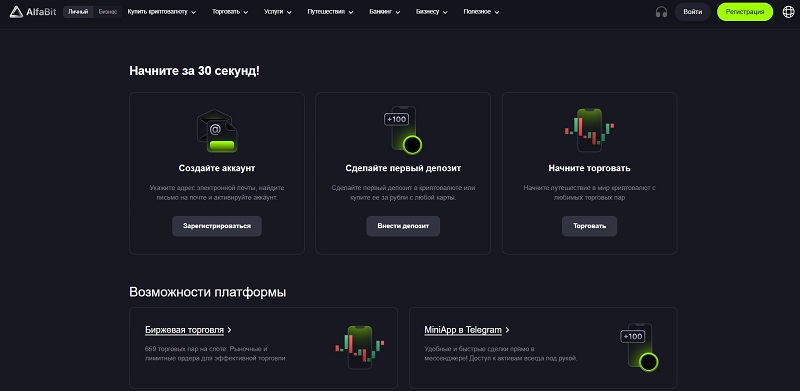
Task: Expand the Услуги dropdown menu
Action: 278,12
